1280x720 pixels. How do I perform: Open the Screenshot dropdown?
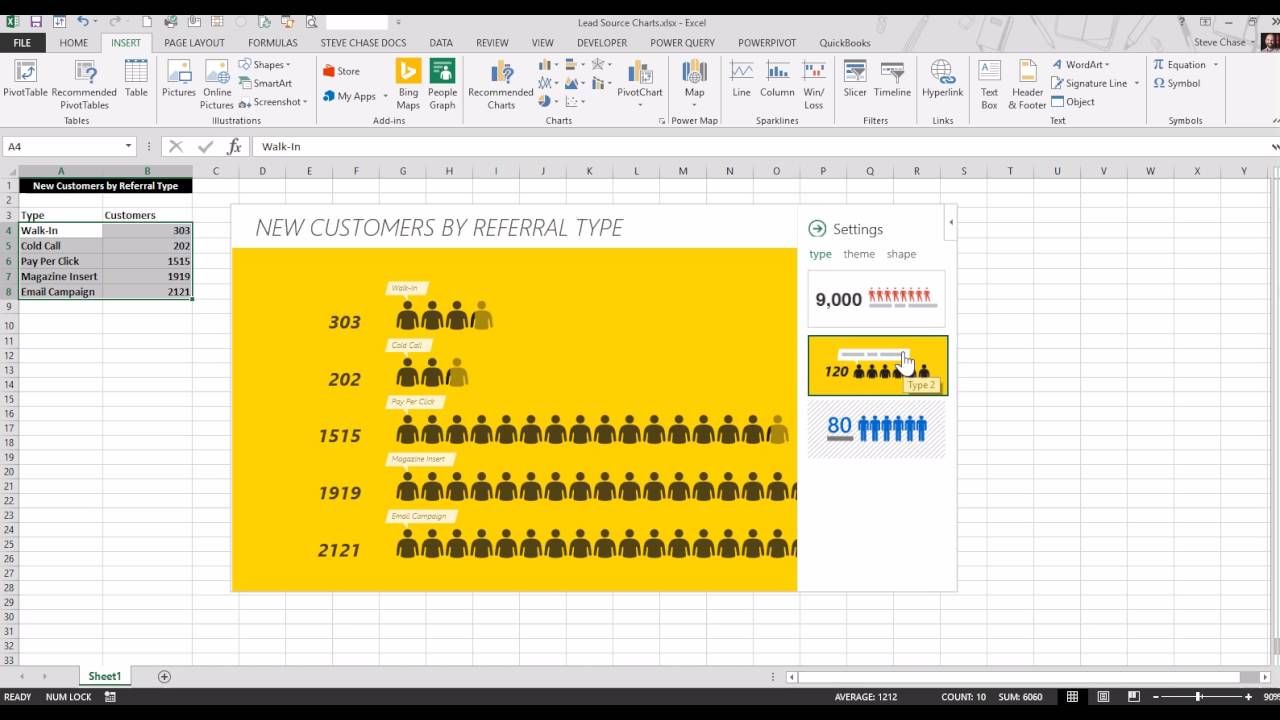coord(272,102)
